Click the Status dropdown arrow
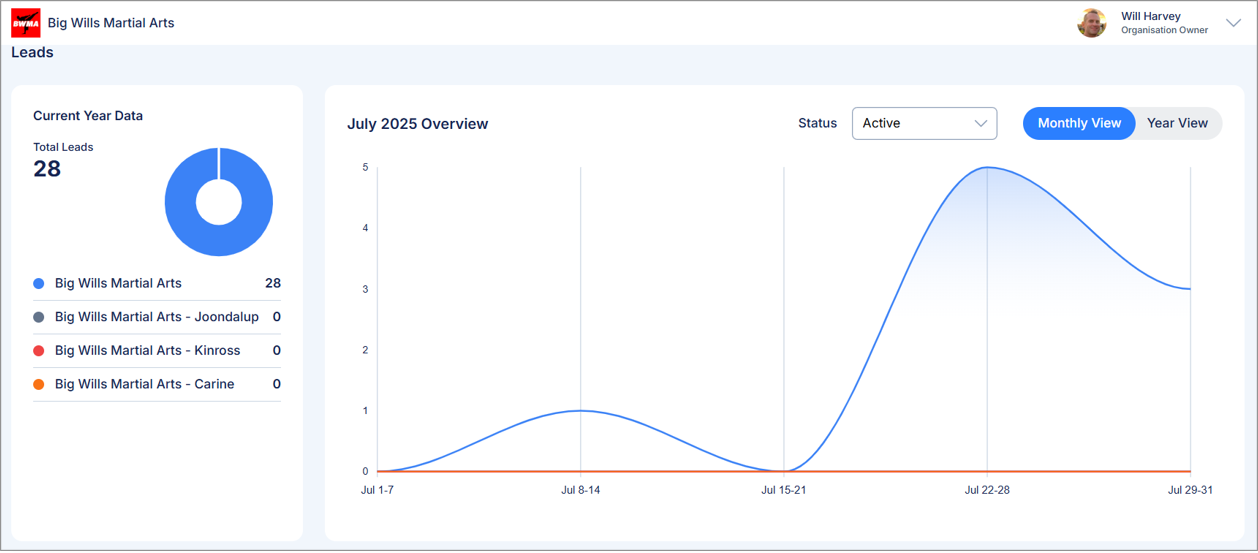This screenshot has height=553, width=1258. pos(980,123)
